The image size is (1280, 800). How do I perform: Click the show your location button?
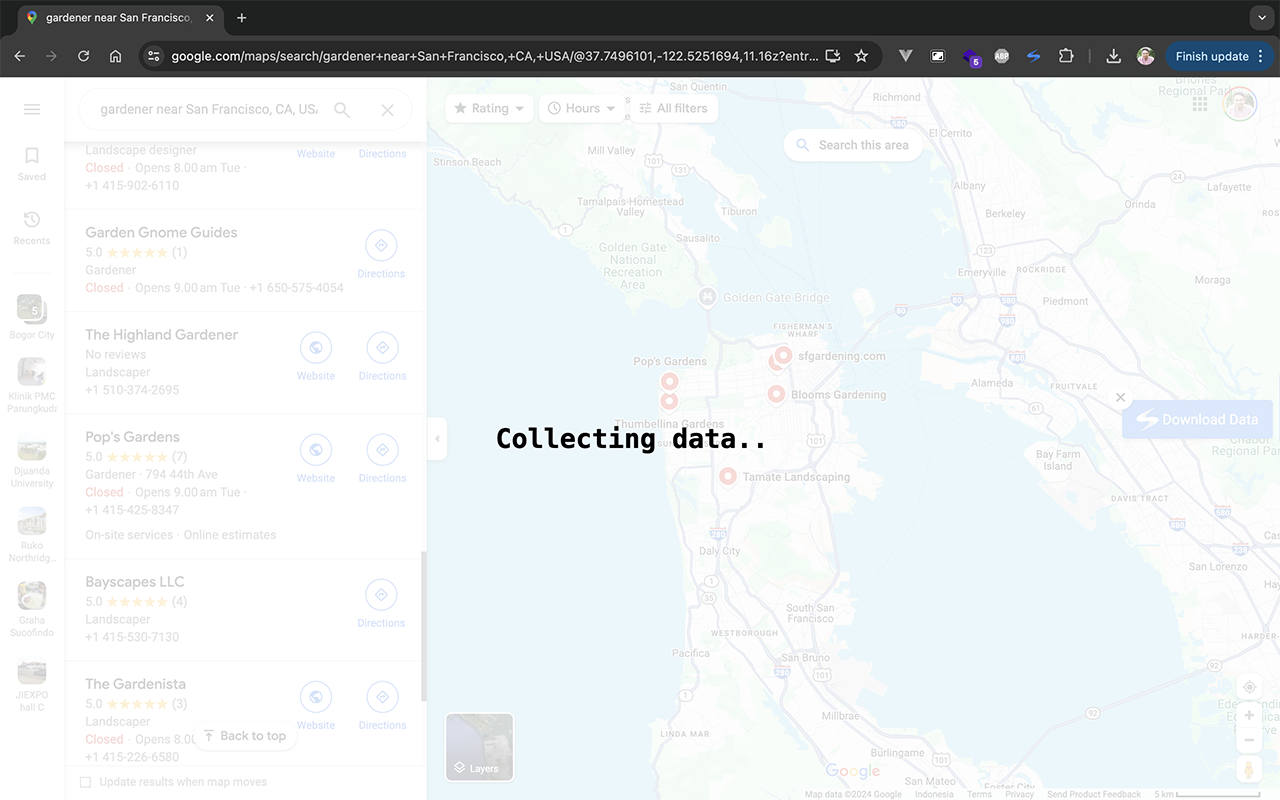coord(1249,687)
